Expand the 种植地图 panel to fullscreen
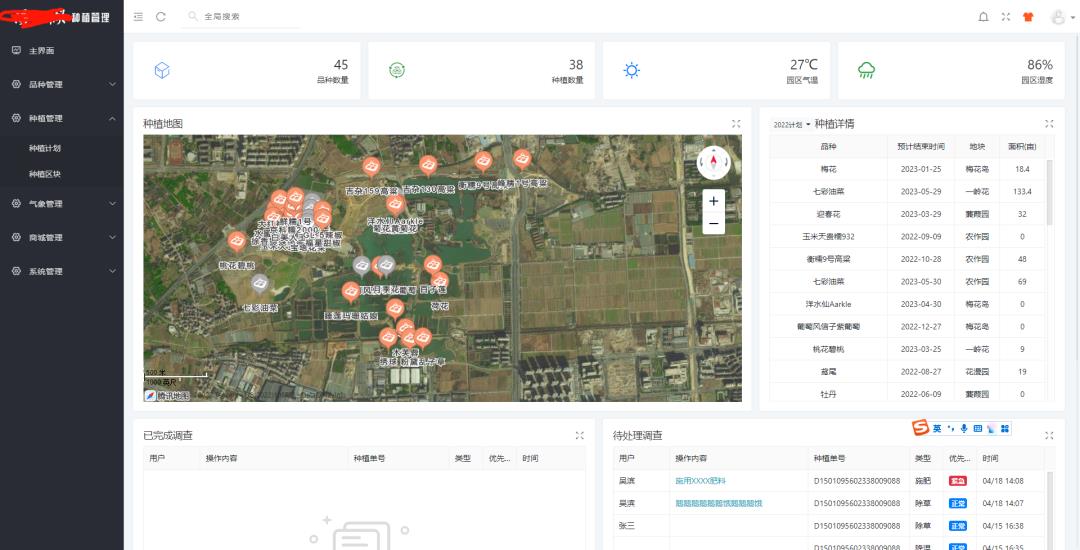 [x=736, y=124]
